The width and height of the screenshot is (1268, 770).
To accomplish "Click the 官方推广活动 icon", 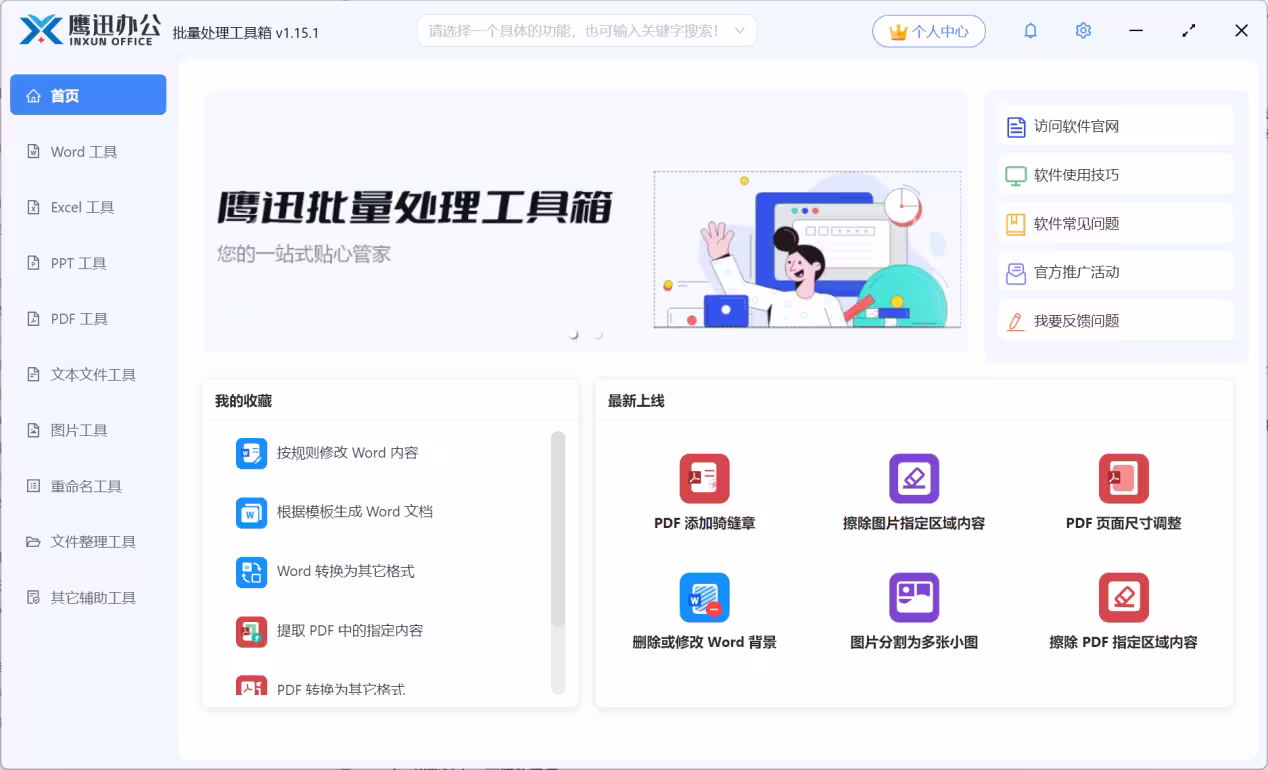I will pos(1016,273).
